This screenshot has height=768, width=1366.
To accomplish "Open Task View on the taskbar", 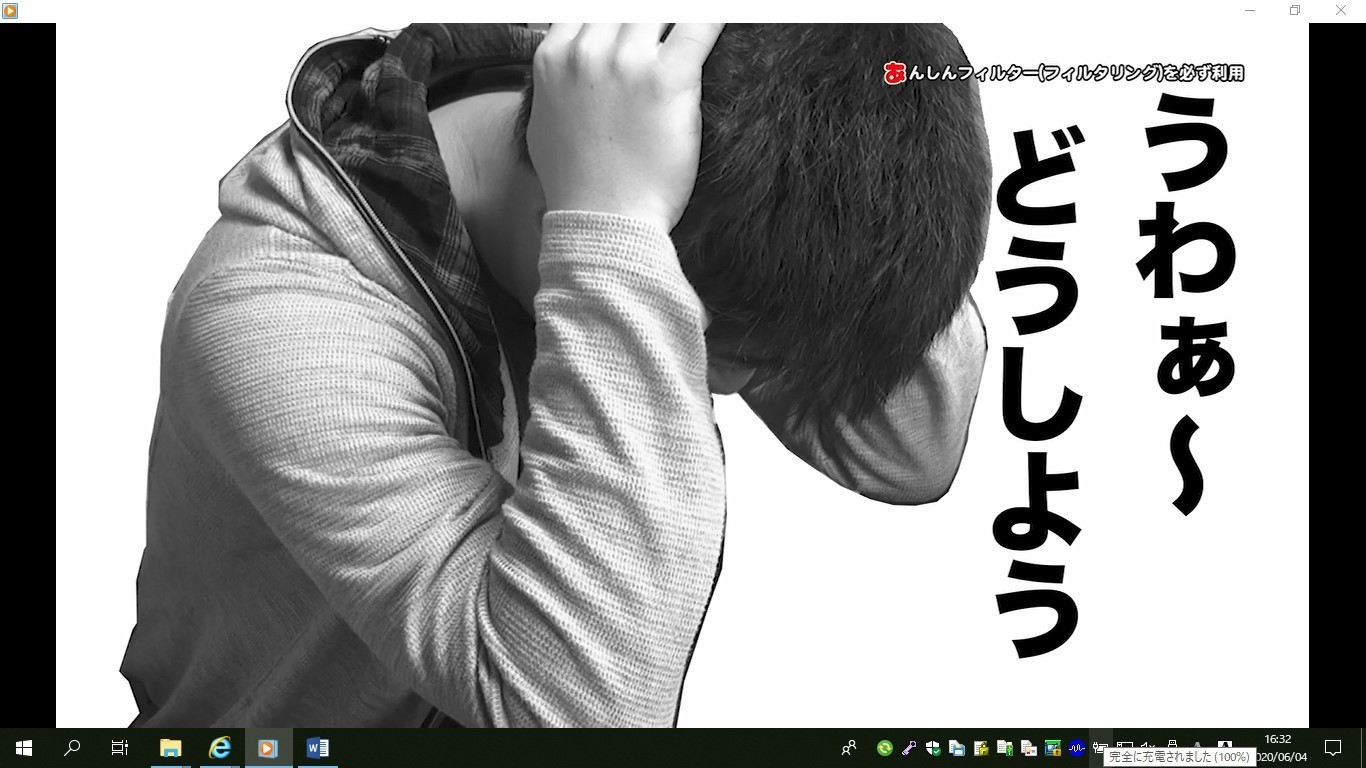I will pyautogui.click(x=120, y=748).
